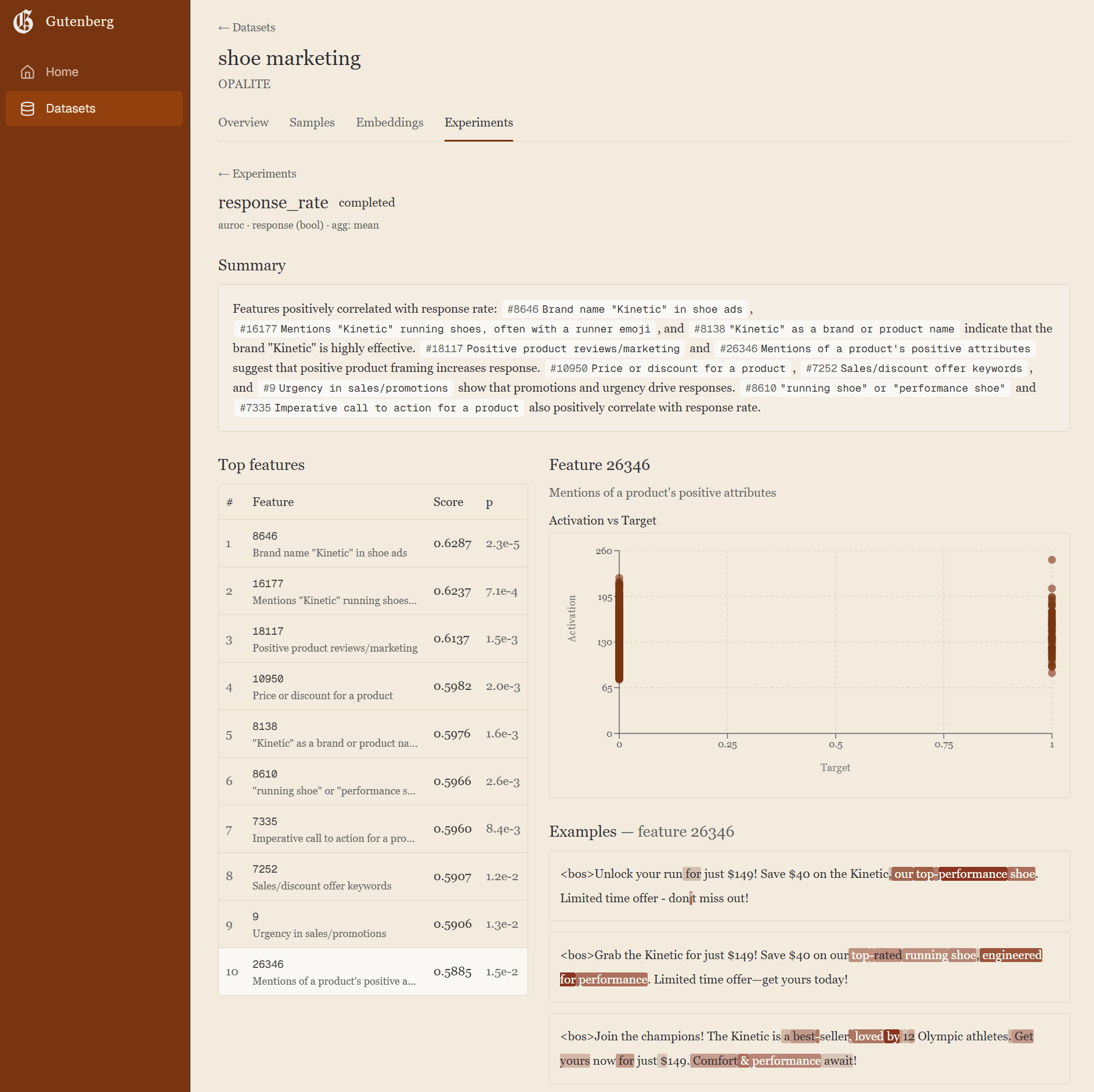
Task: Click the response_rate experiment title
Action: [273, 203]
